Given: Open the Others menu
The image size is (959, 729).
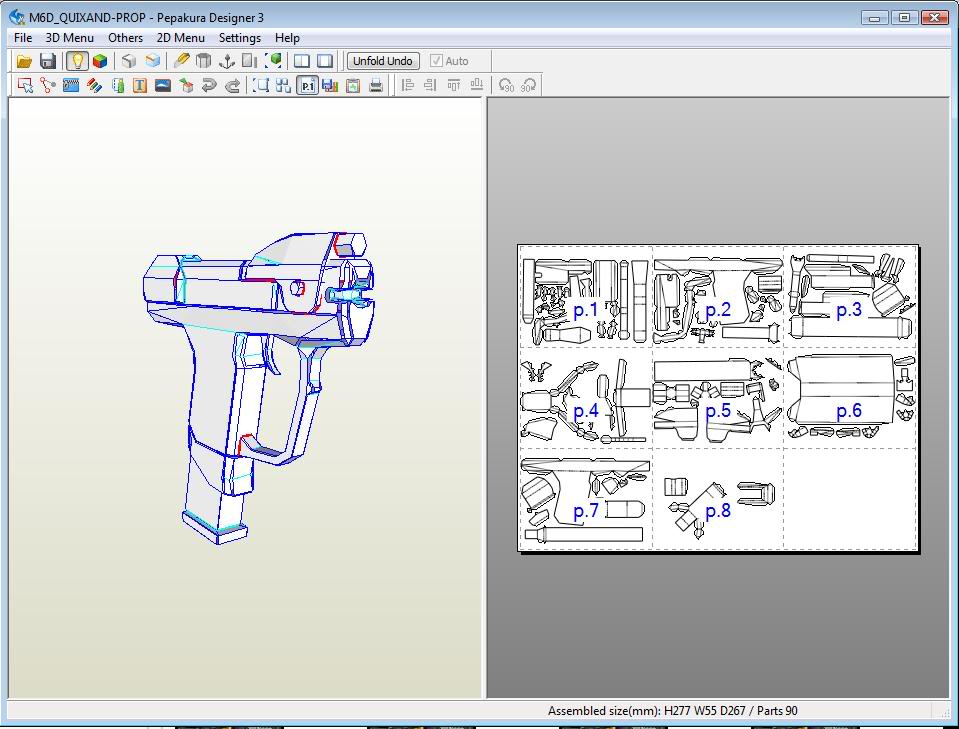Looking at the screenshot, I should coord(125,37).
